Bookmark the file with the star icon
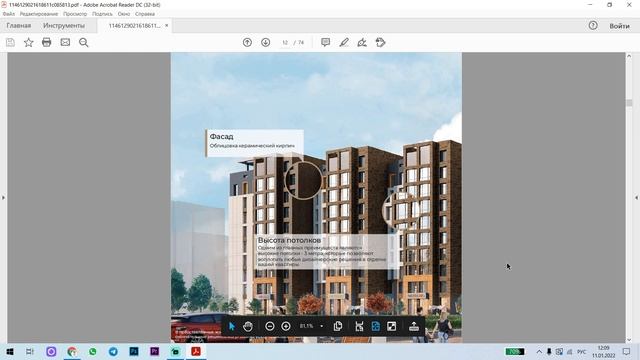 pos(29,42)
